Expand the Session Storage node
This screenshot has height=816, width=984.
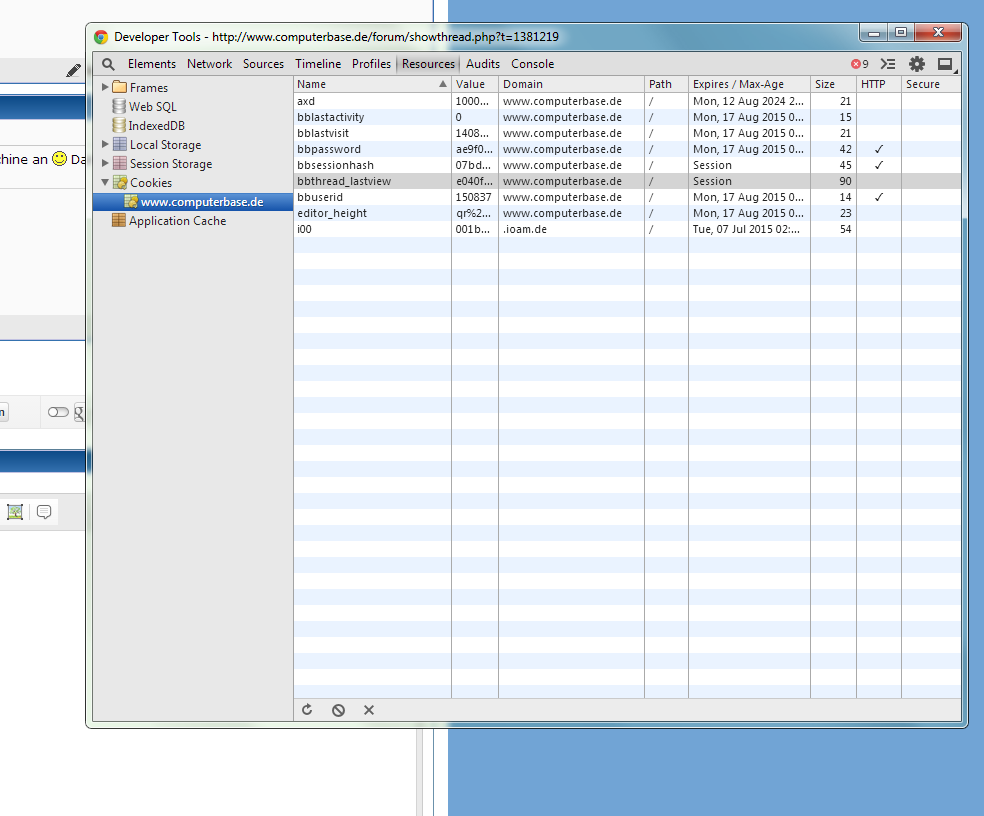click(105, 163)
